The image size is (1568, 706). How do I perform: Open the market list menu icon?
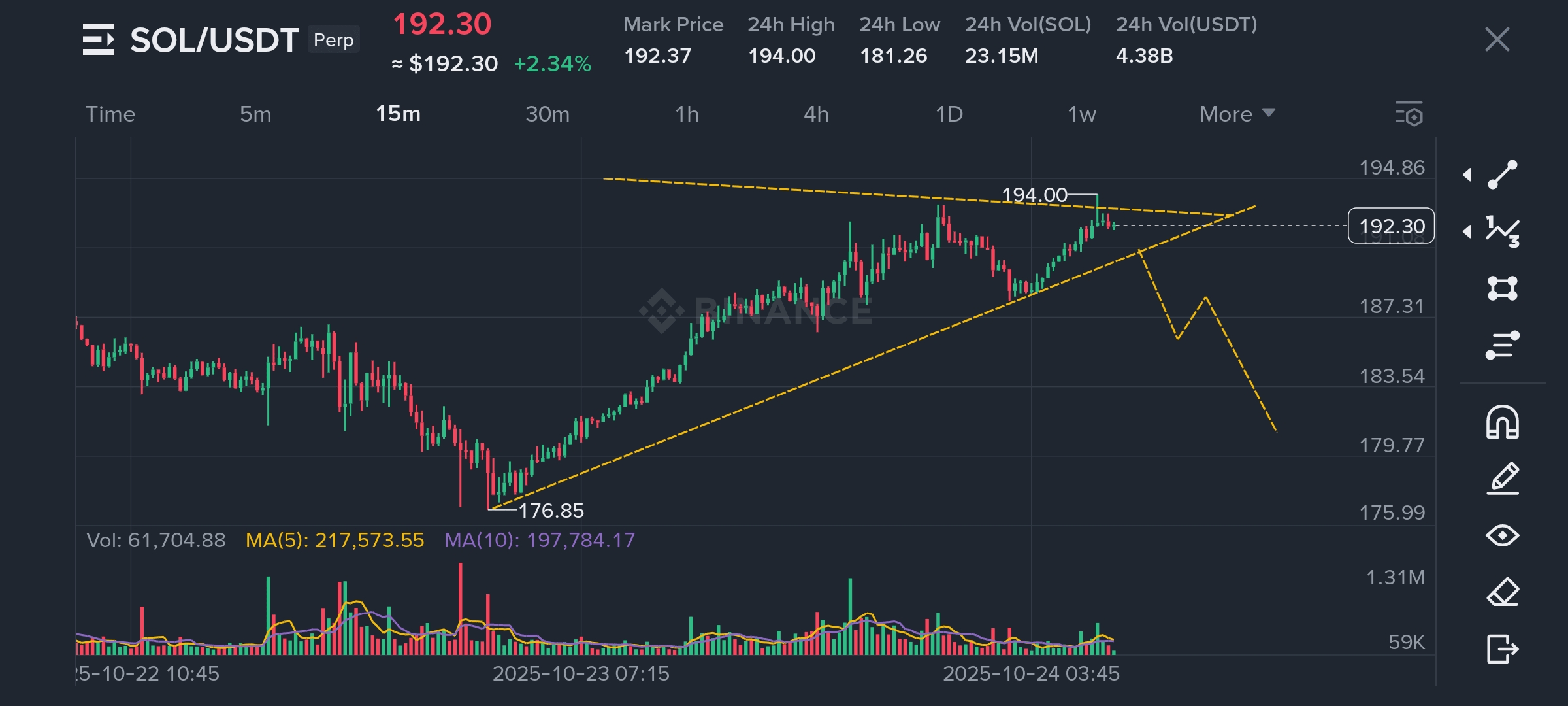98,39
